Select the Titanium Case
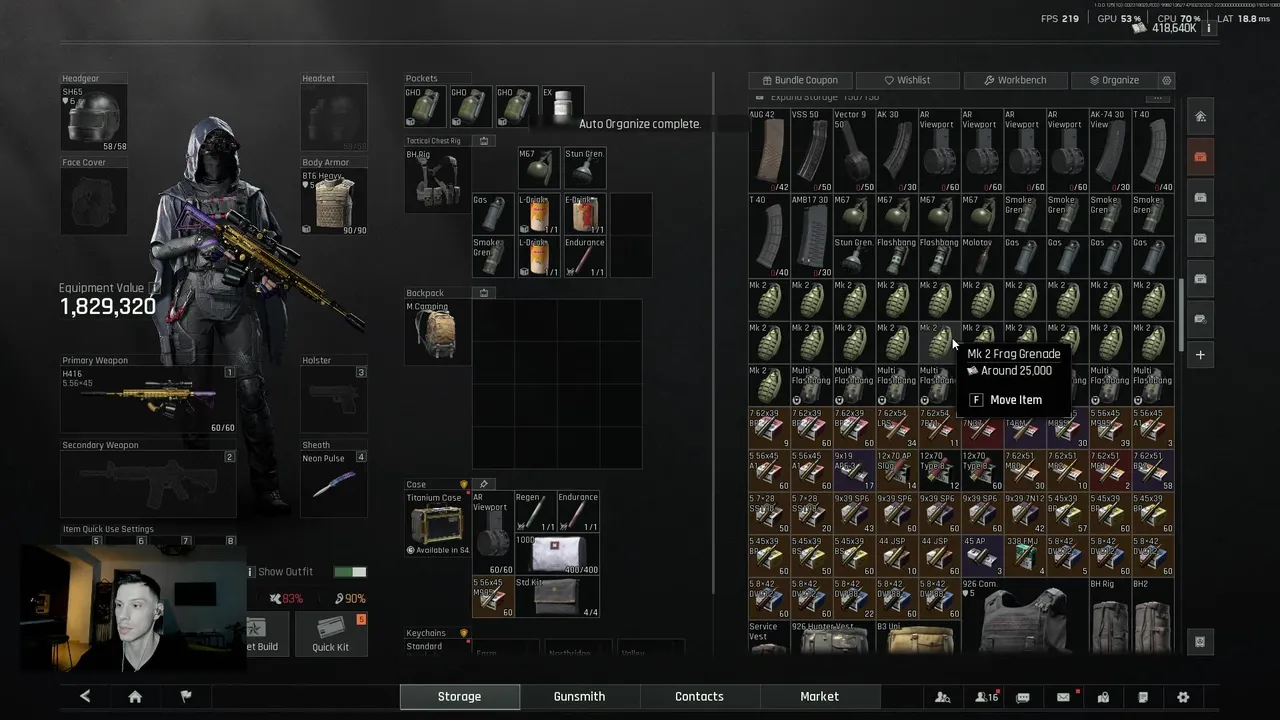Image resolution: width=1280 pixels, height=720 pixels. [438, 523]
